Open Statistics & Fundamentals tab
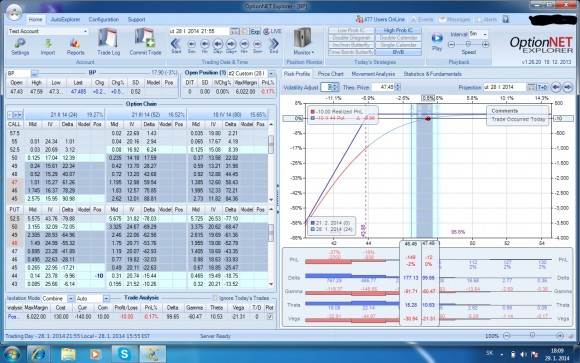The width and height of the screenshot is (580, 363). 432,74
